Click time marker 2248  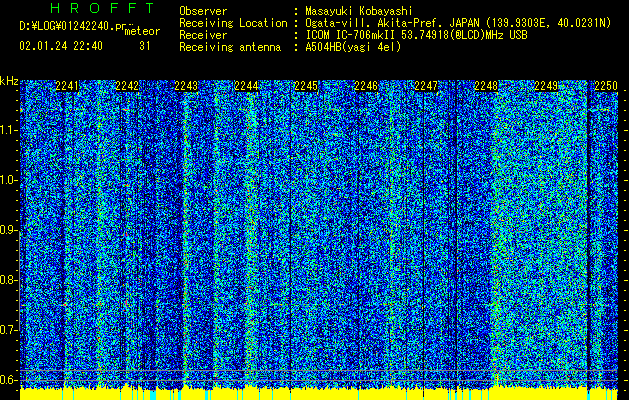486,86
